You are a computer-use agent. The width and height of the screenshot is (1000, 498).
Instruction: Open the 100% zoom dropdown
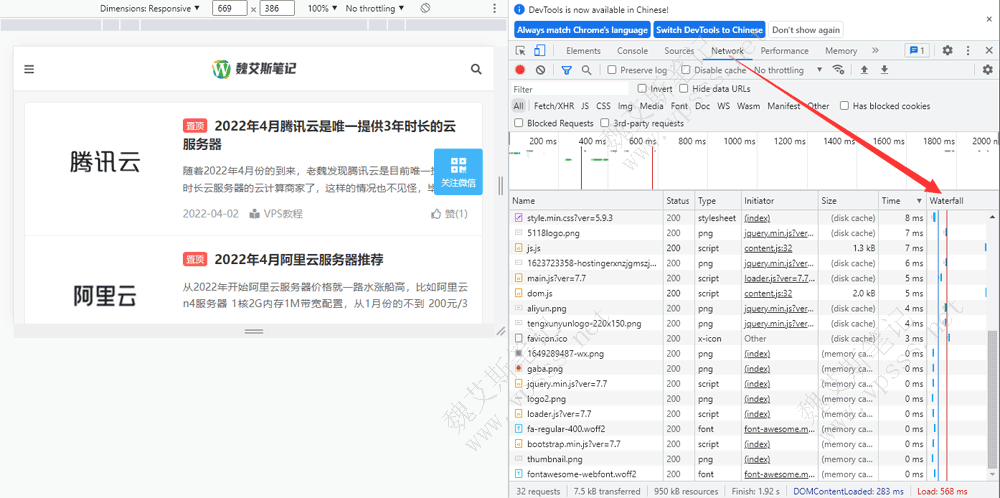pos(321,8)
